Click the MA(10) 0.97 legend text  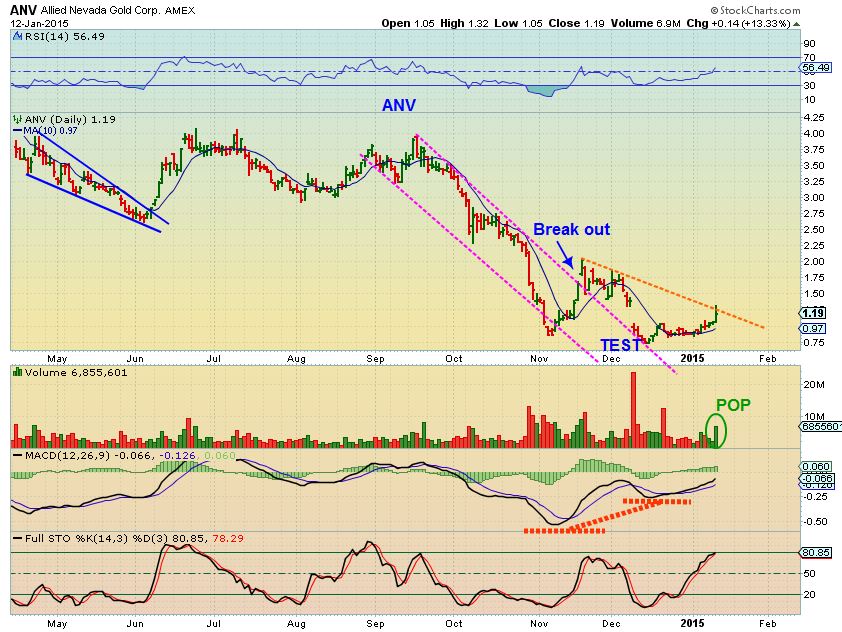[50, 130]
